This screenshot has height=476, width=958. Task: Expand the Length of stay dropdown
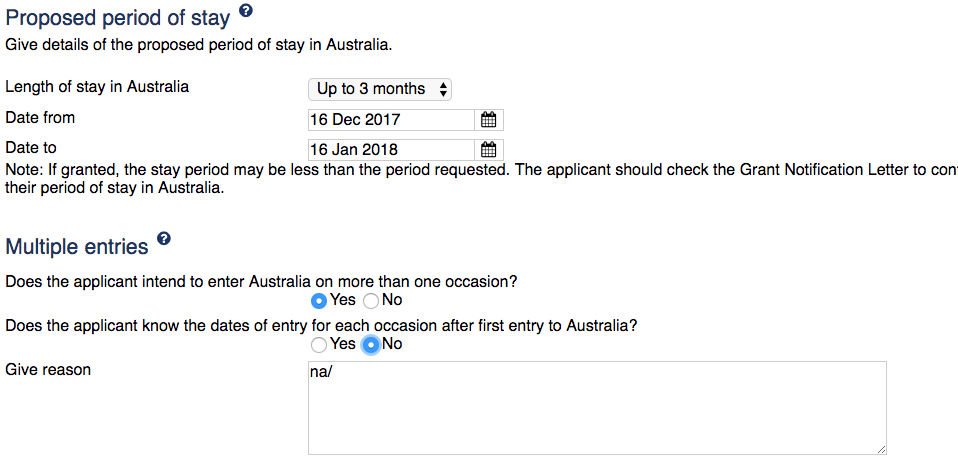[x=380, y=89]
